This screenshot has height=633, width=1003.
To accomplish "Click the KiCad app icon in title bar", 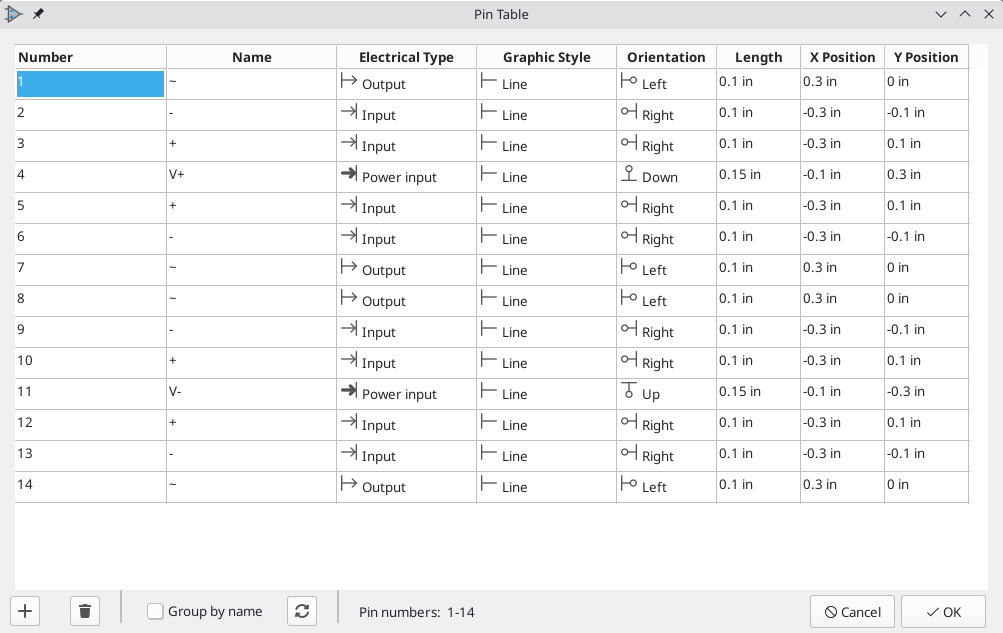I will (x=14, y=14).
